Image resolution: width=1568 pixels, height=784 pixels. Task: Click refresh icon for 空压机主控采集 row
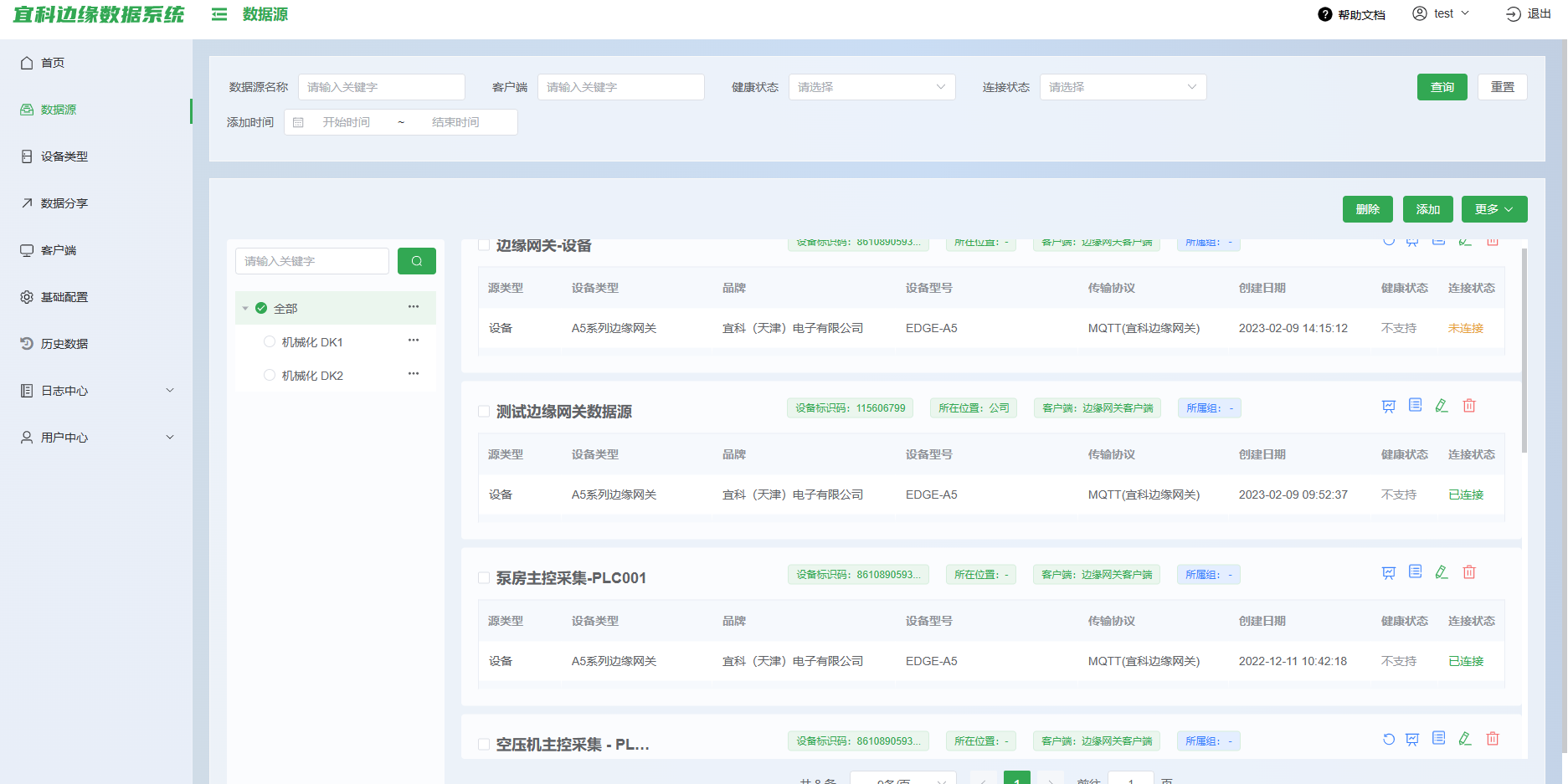(x=1388, y=739)
